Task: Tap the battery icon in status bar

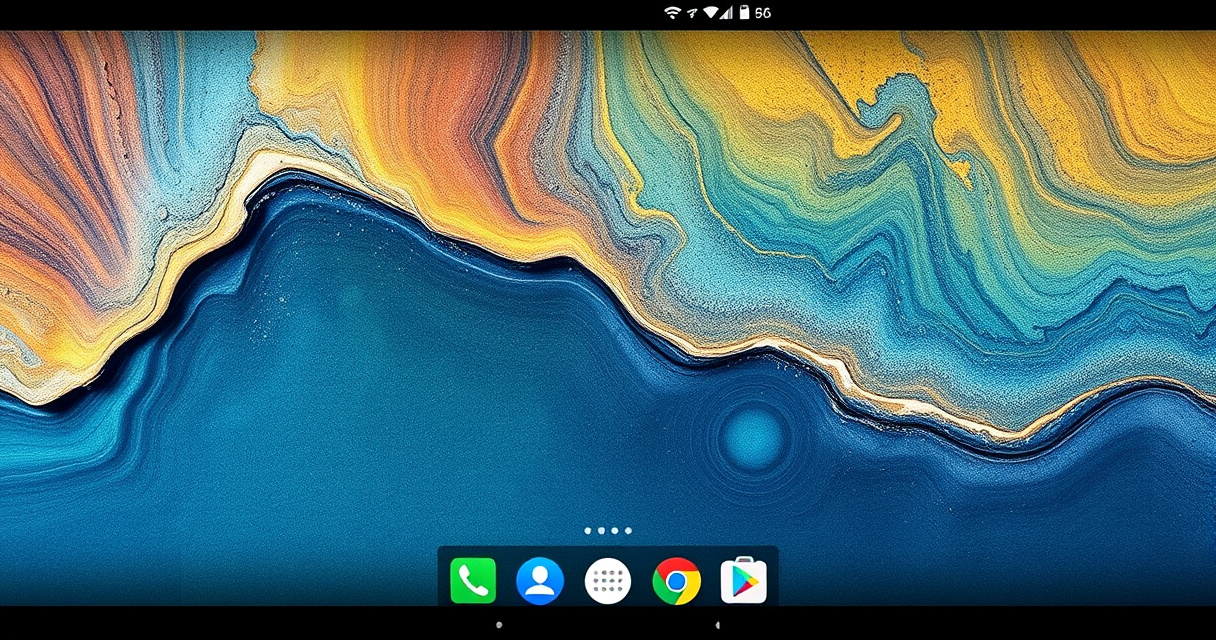Action: [x=744, y=13]
